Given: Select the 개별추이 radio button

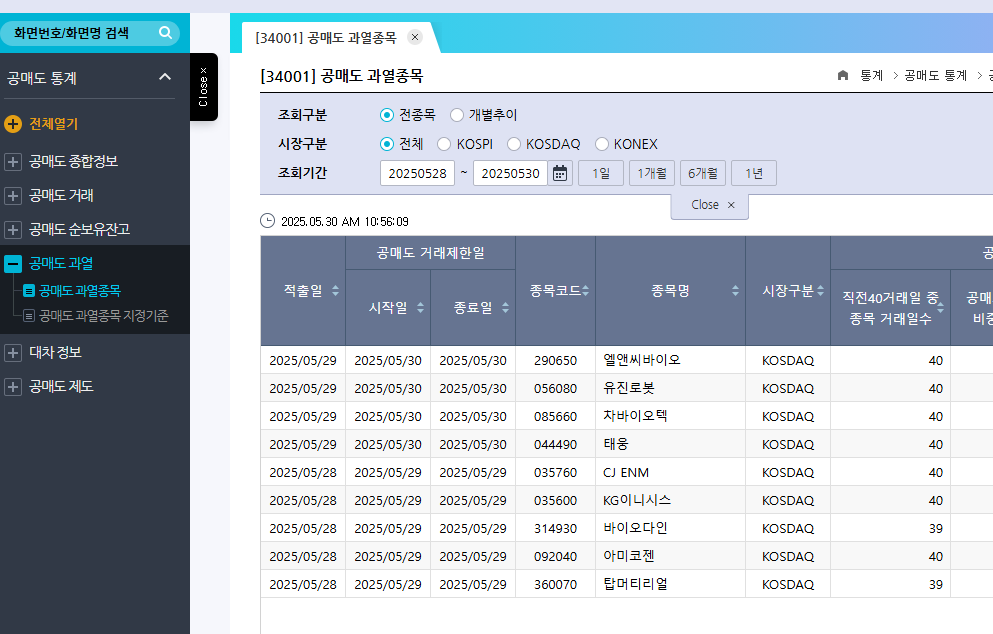Looking at the screenshot, I should point(457,115).
